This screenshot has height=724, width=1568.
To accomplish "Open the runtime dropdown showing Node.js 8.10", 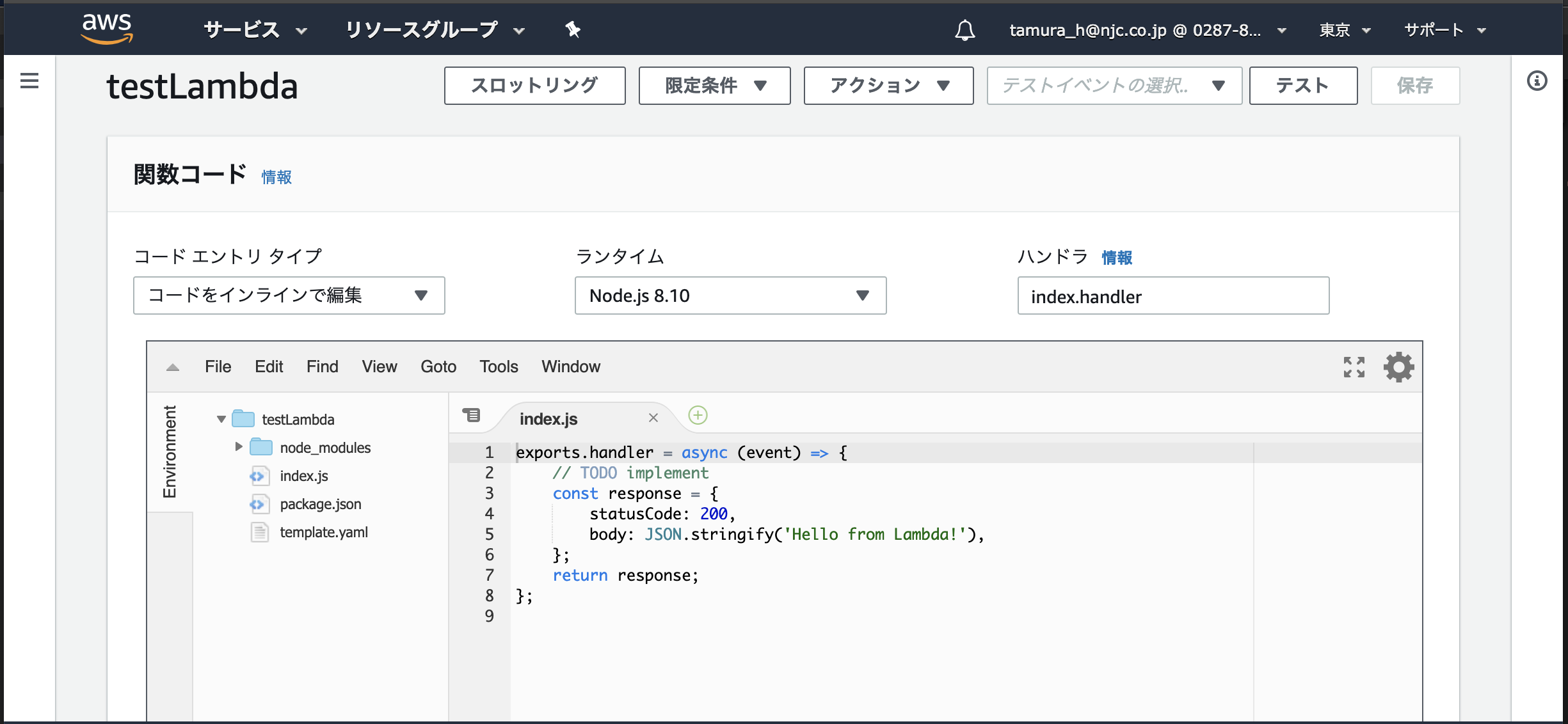I will pyautogui.click(x=730, y=295).
